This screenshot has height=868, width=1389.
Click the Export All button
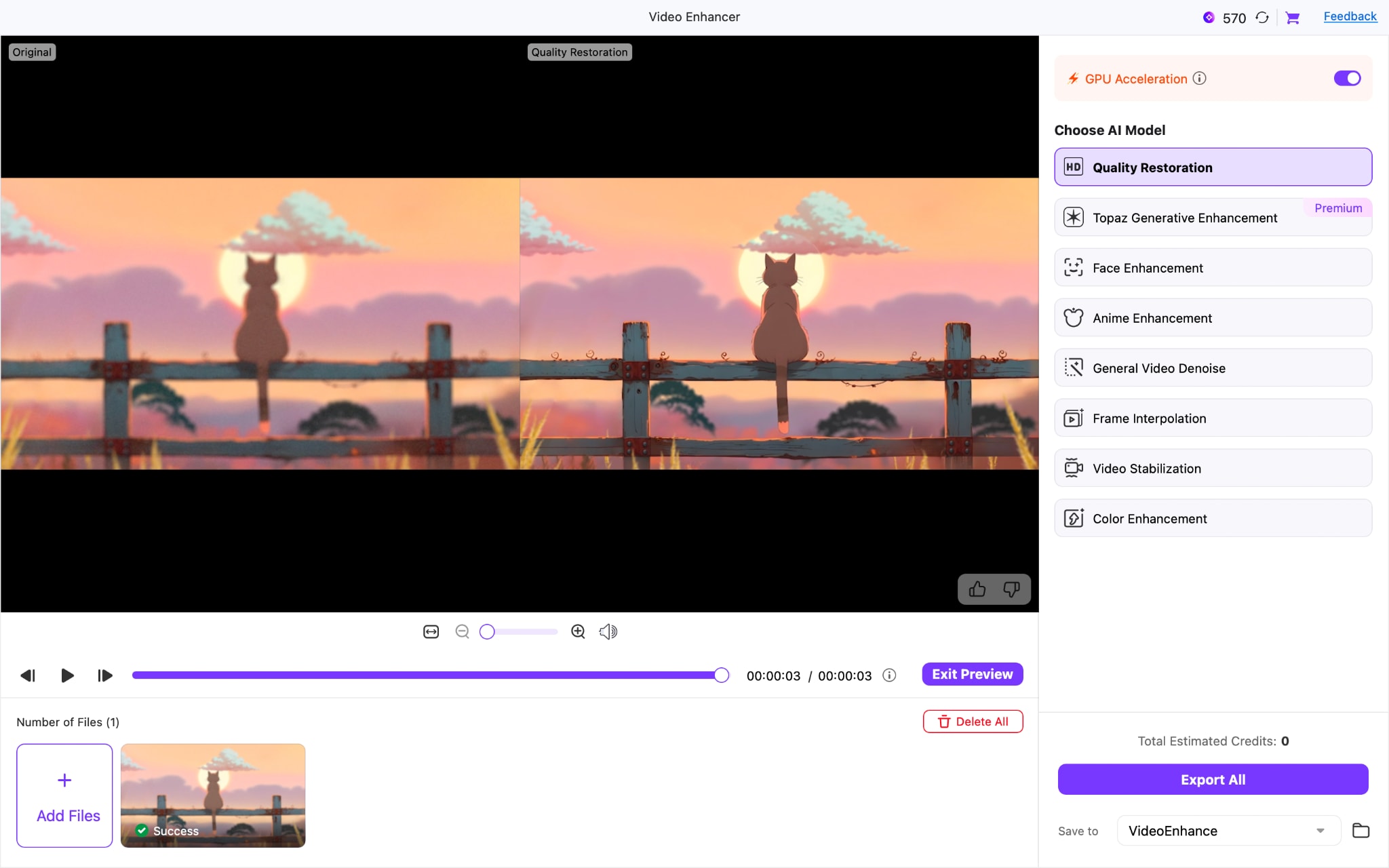1212,778
